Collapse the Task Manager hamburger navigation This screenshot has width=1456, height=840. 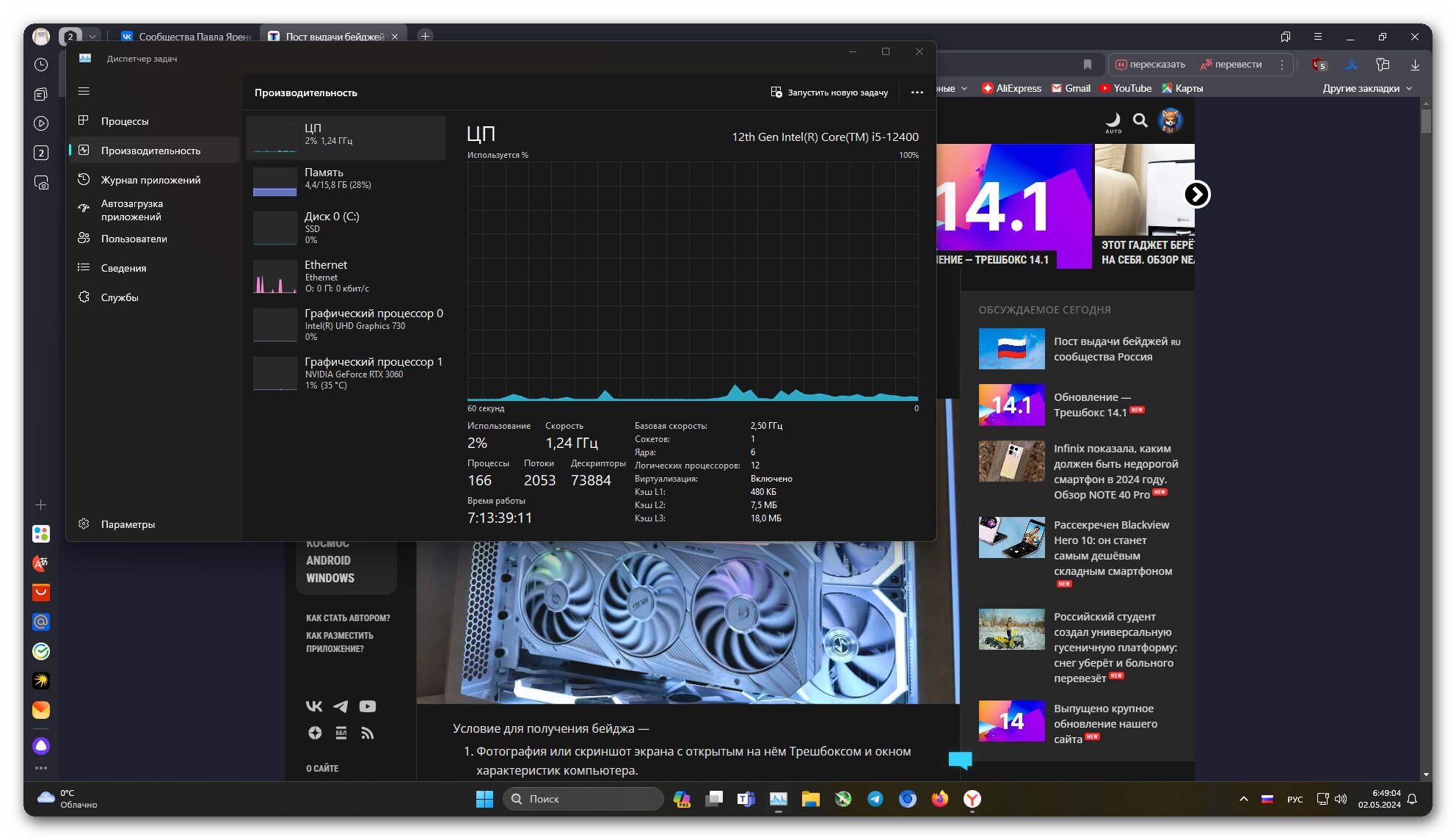coord(84,91)
